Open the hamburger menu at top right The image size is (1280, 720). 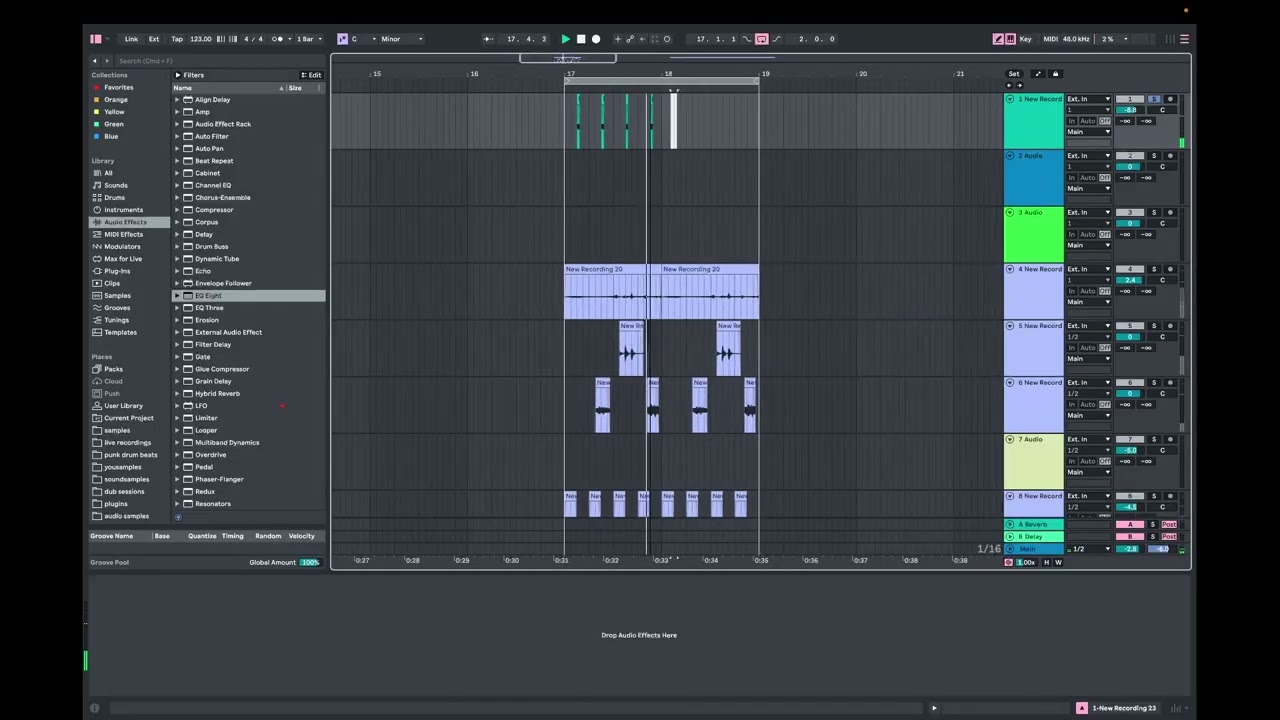(x=1185, y=39)
